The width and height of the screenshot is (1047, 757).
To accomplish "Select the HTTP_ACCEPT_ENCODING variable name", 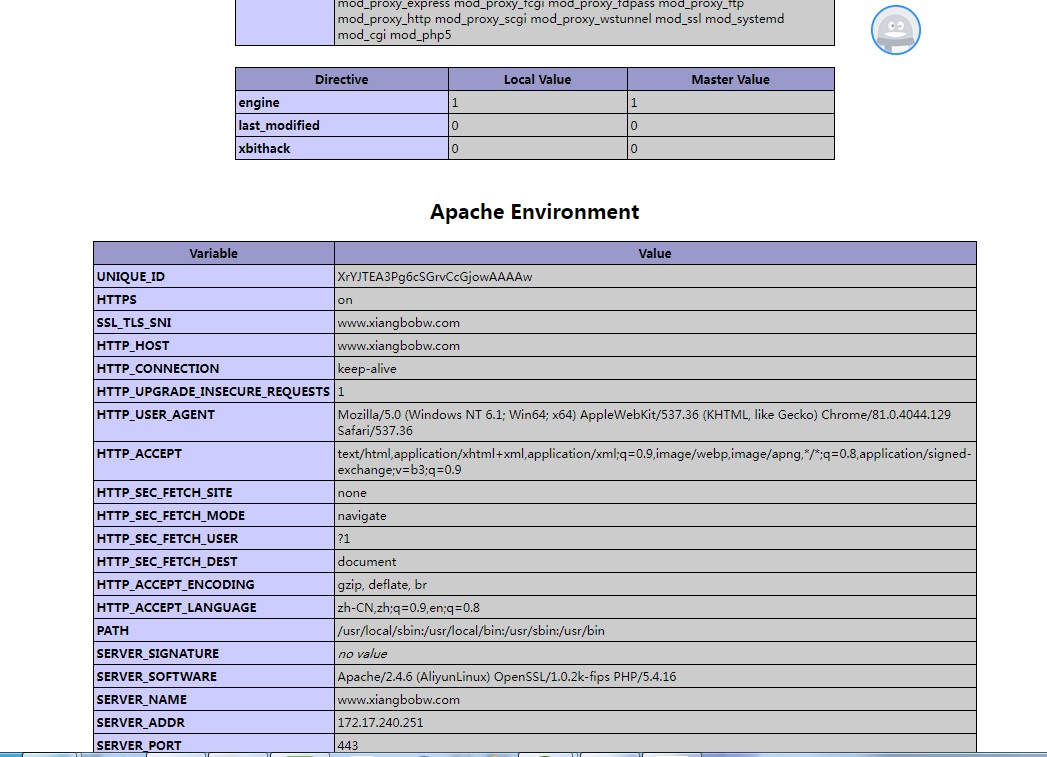I will (x=176, y=585).
